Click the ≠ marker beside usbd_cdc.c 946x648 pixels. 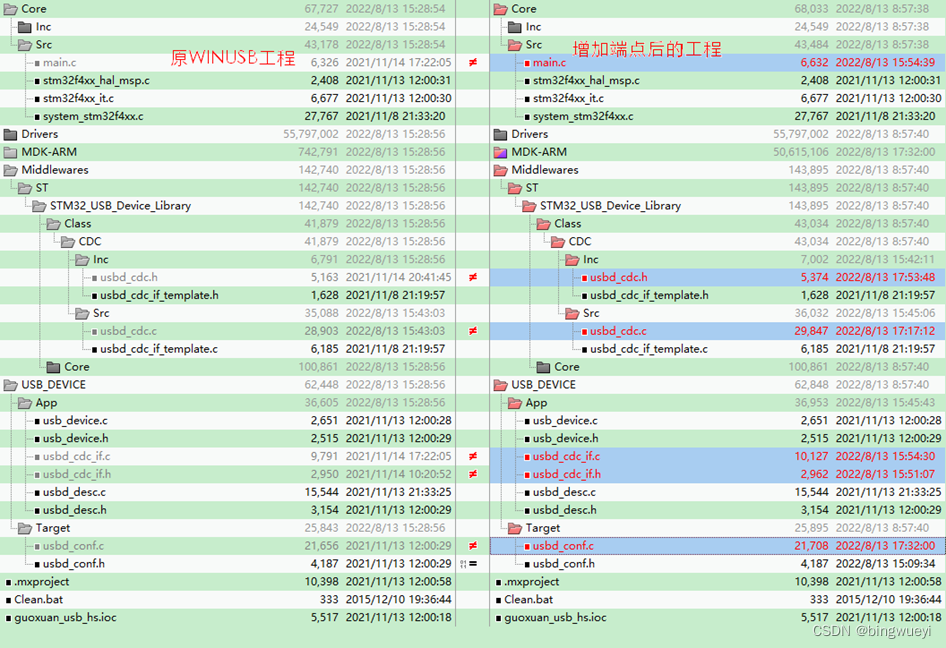[x=472, y=330]
